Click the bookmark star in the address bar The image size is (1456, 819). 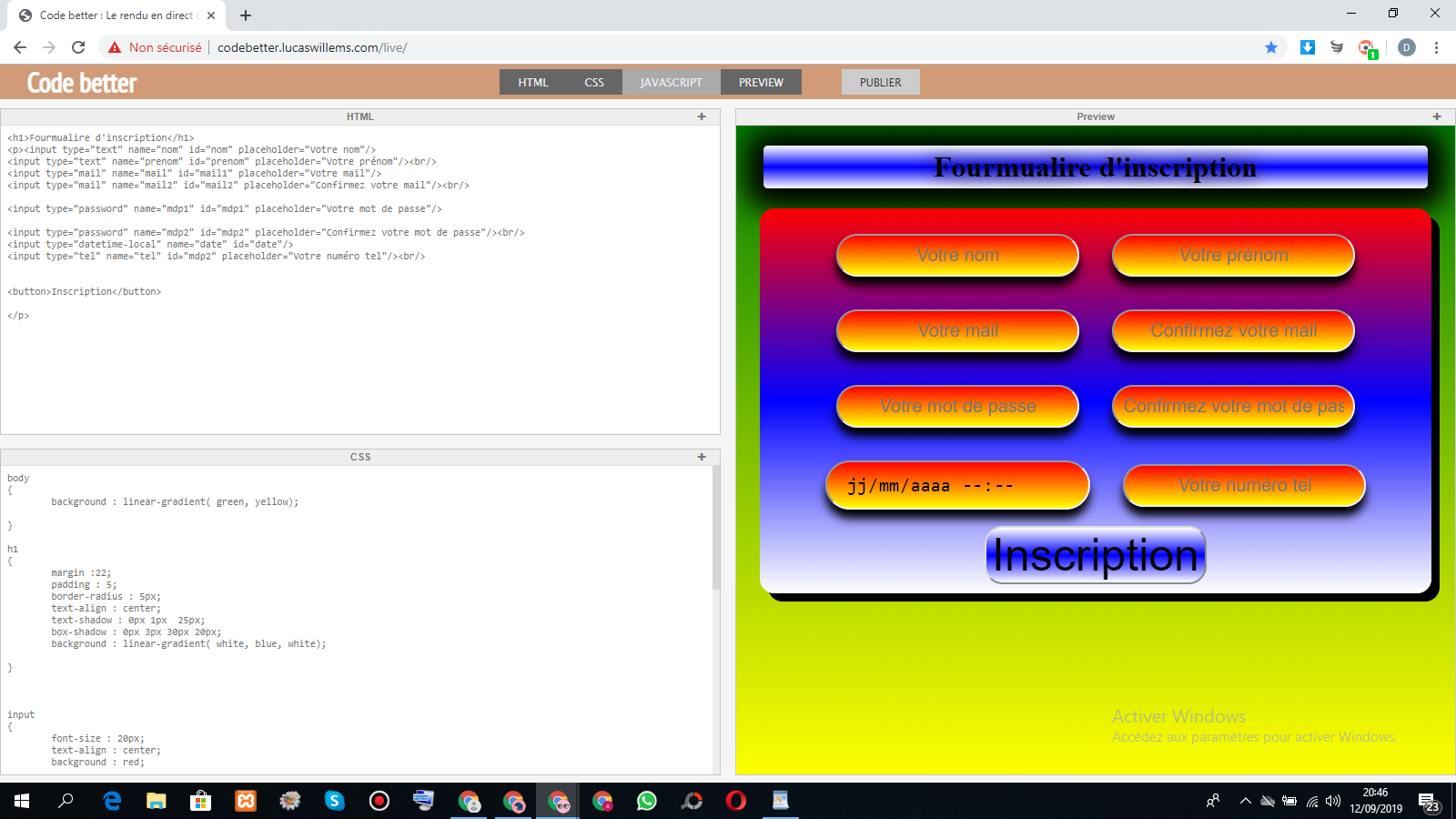(1271, 47)
